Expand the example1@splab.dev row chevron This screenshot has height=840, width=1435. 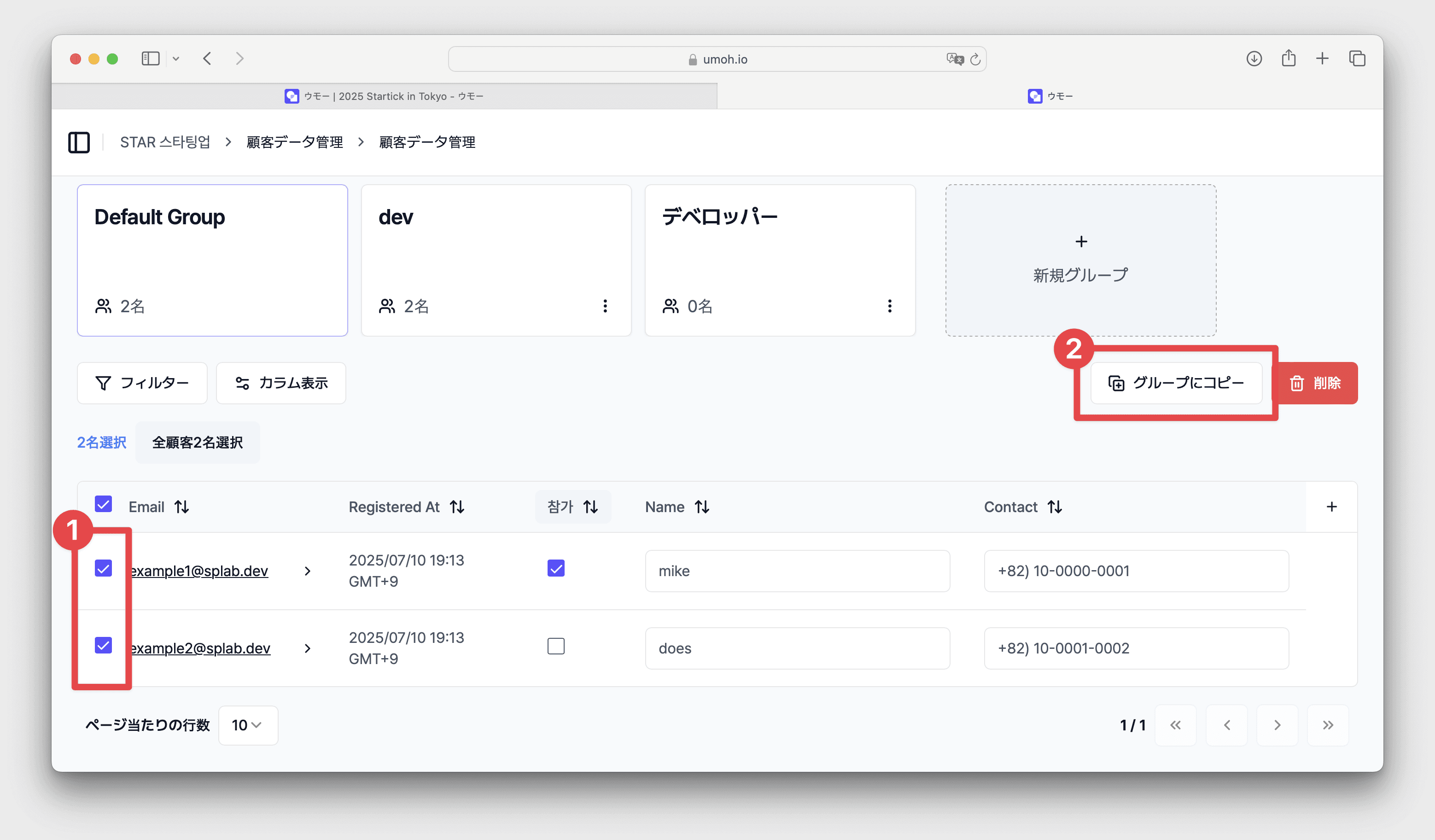pos(308,571)
